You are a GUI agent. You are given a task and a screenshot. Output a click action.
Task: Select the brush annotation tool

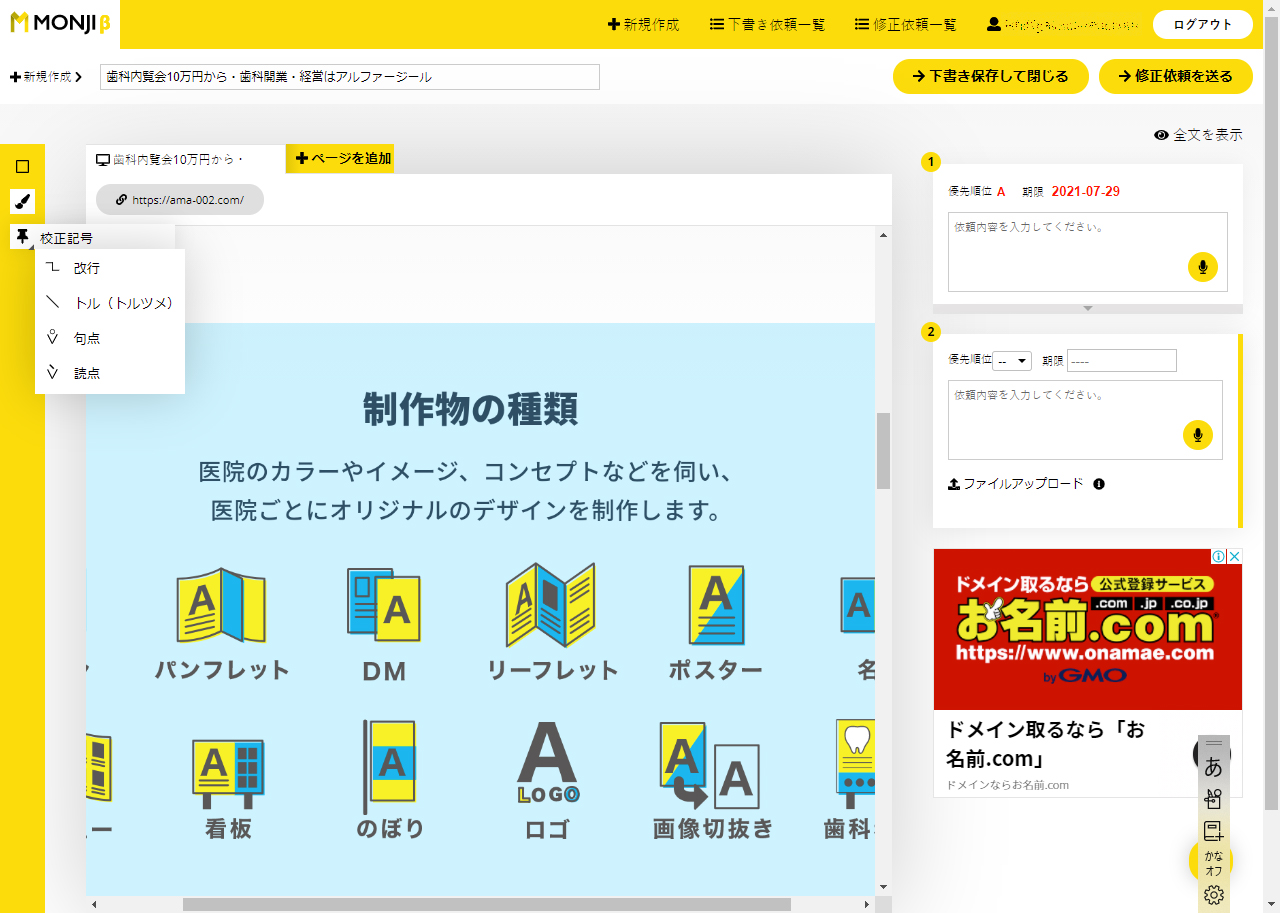tap(23, 201)
